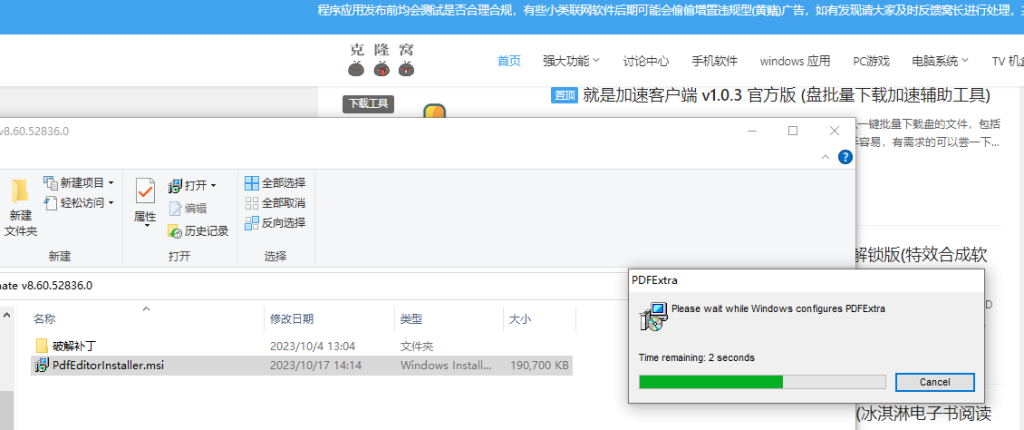Click the 打开 open button
The width and height of the screenshot is (1024, 430).
[x=188, y=186]
